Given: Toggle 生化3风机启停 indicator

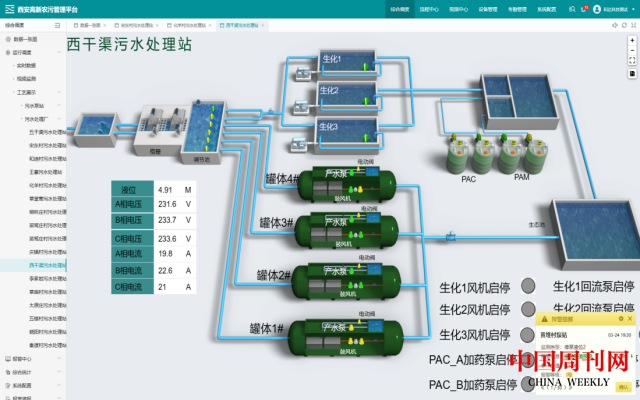Looking at the screenshot, I should pyautogui.click(x=529, y=335).
